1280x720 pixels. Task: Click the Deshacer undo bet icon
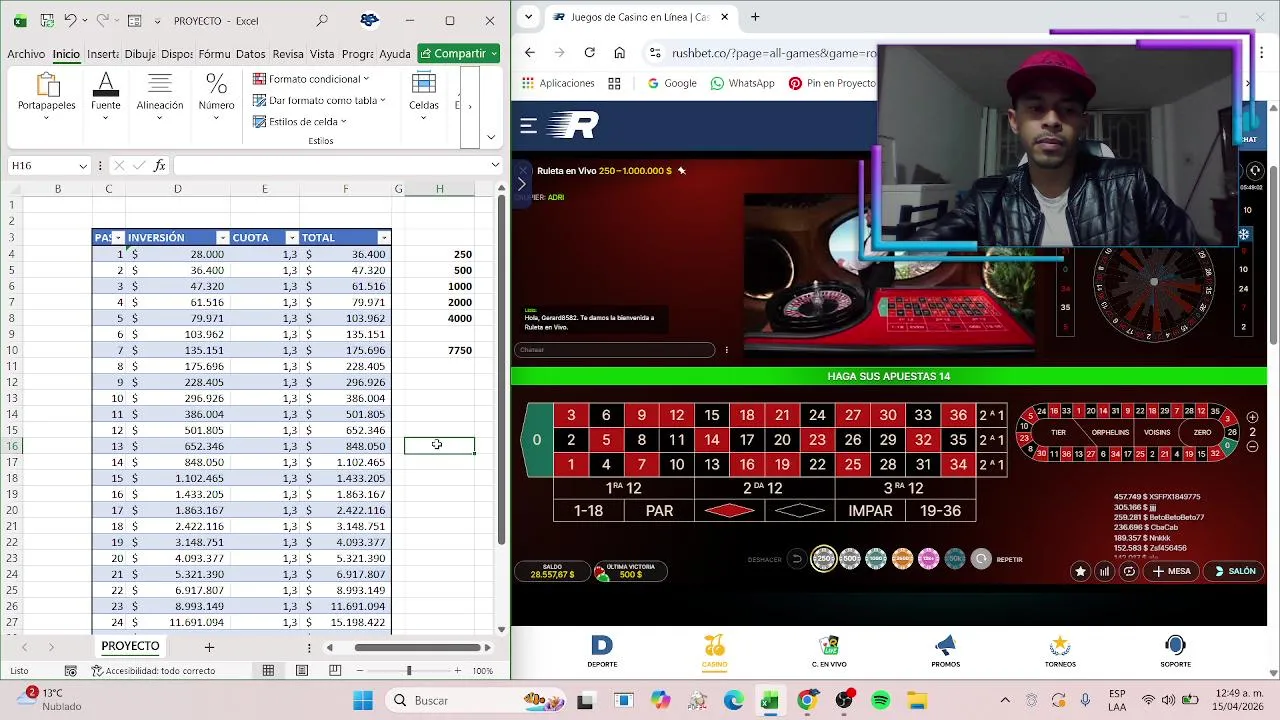coord(797,559)
